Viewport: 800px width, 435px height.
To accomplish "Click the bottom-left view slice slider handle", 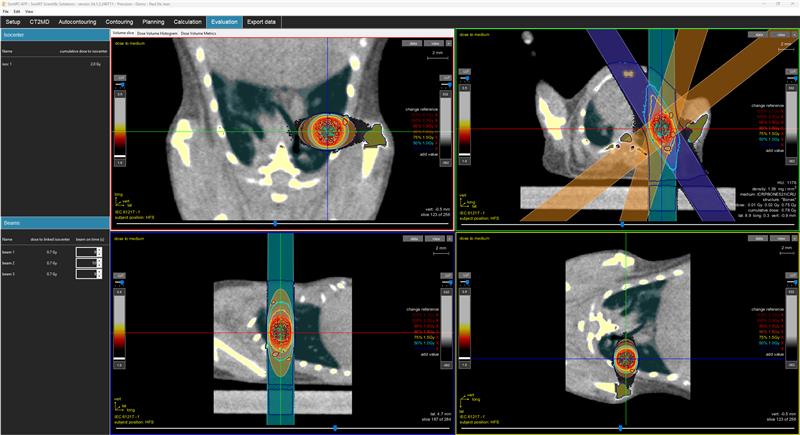I will 334,428.
